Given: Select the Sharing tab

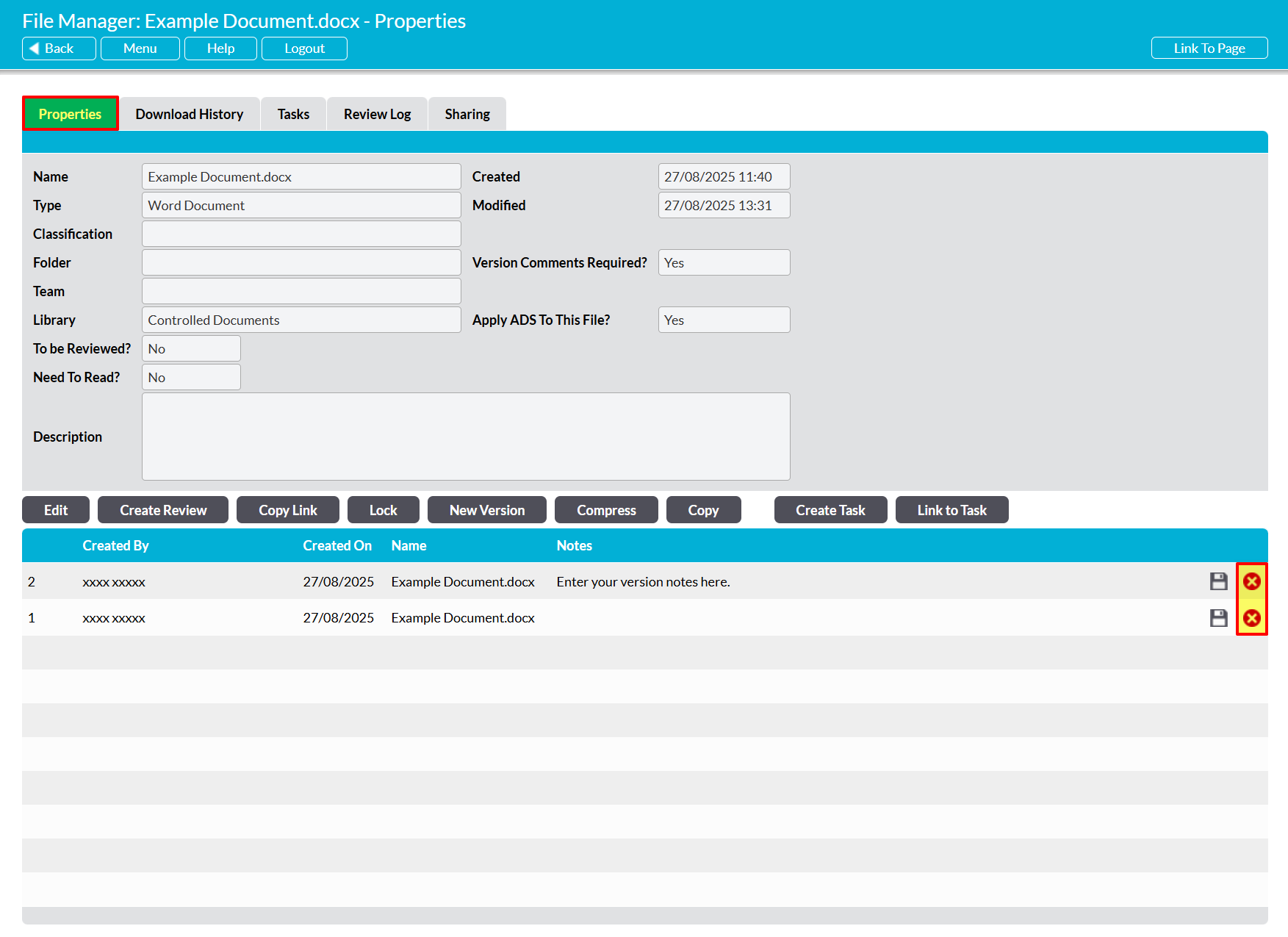Looking at the screenshot, I should tap(467, 114).
